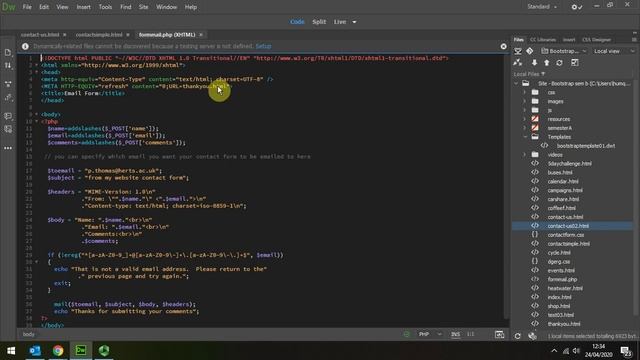640x360 pixels.
Task: Select thankyou.html in Files panel
Action: click(x=564, y=324)
